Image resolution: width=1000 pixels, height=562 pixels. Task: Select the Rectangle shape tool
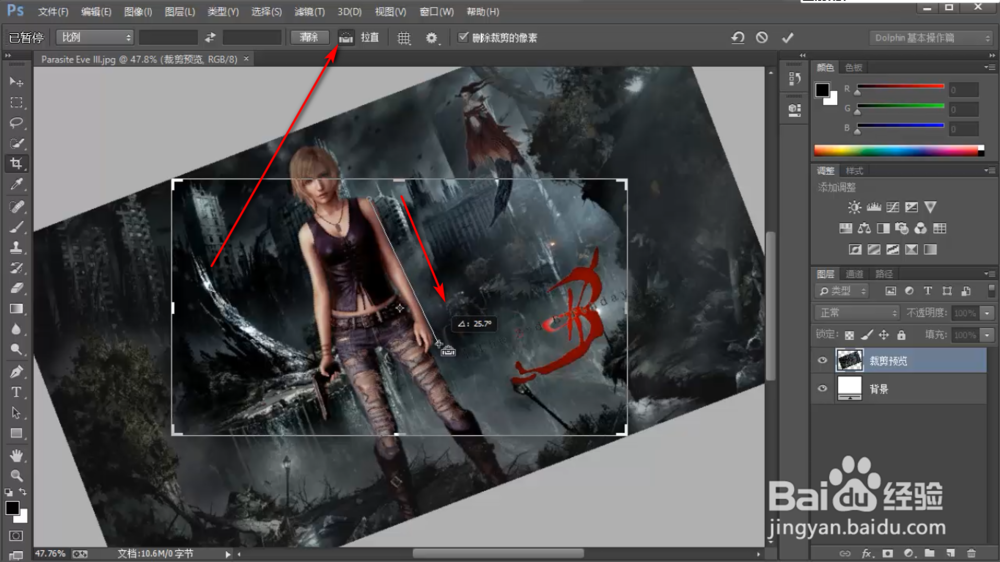(16, 433)
